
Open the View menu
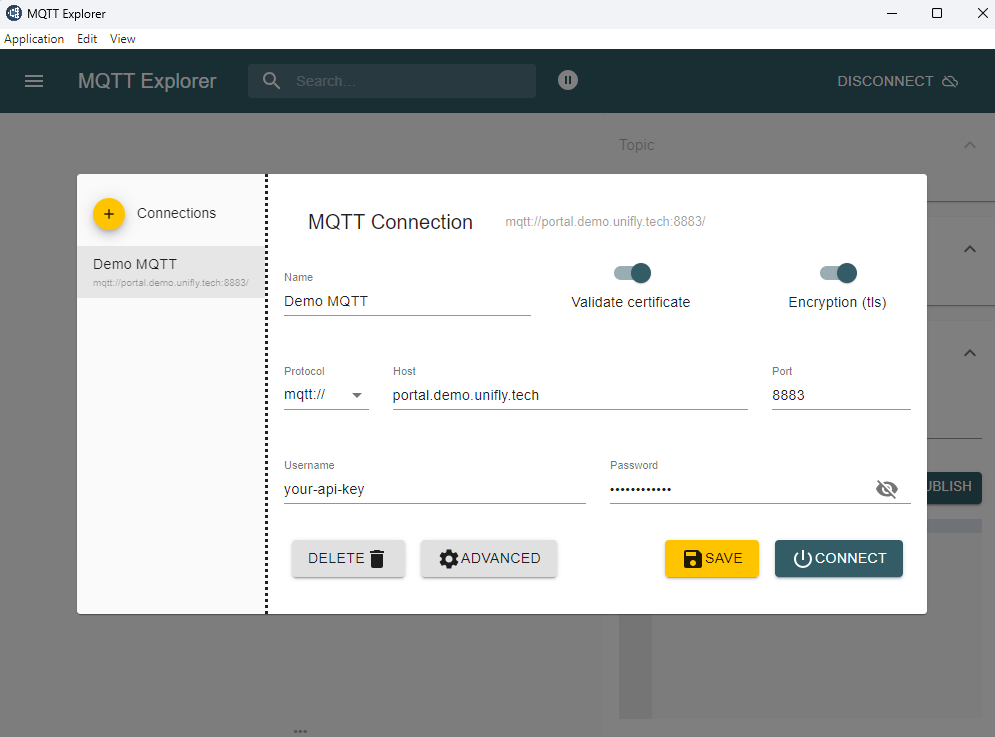(x=122, y=38)
